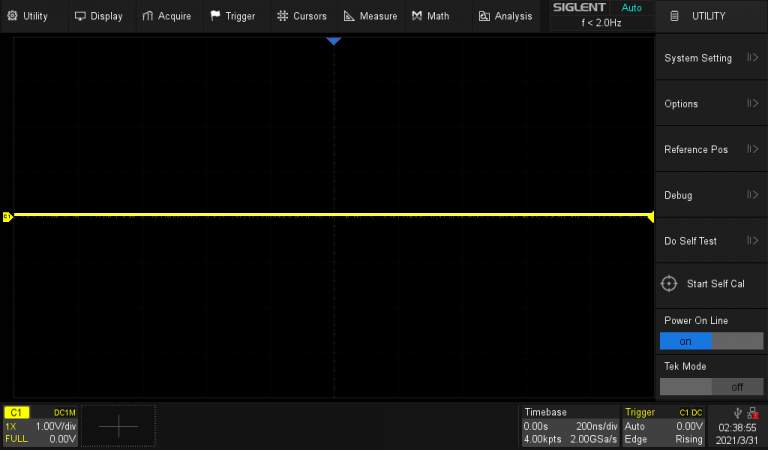Toggle the Power On Line switch
Viewport: 768px width, 450px height.
tap(710, 341)
